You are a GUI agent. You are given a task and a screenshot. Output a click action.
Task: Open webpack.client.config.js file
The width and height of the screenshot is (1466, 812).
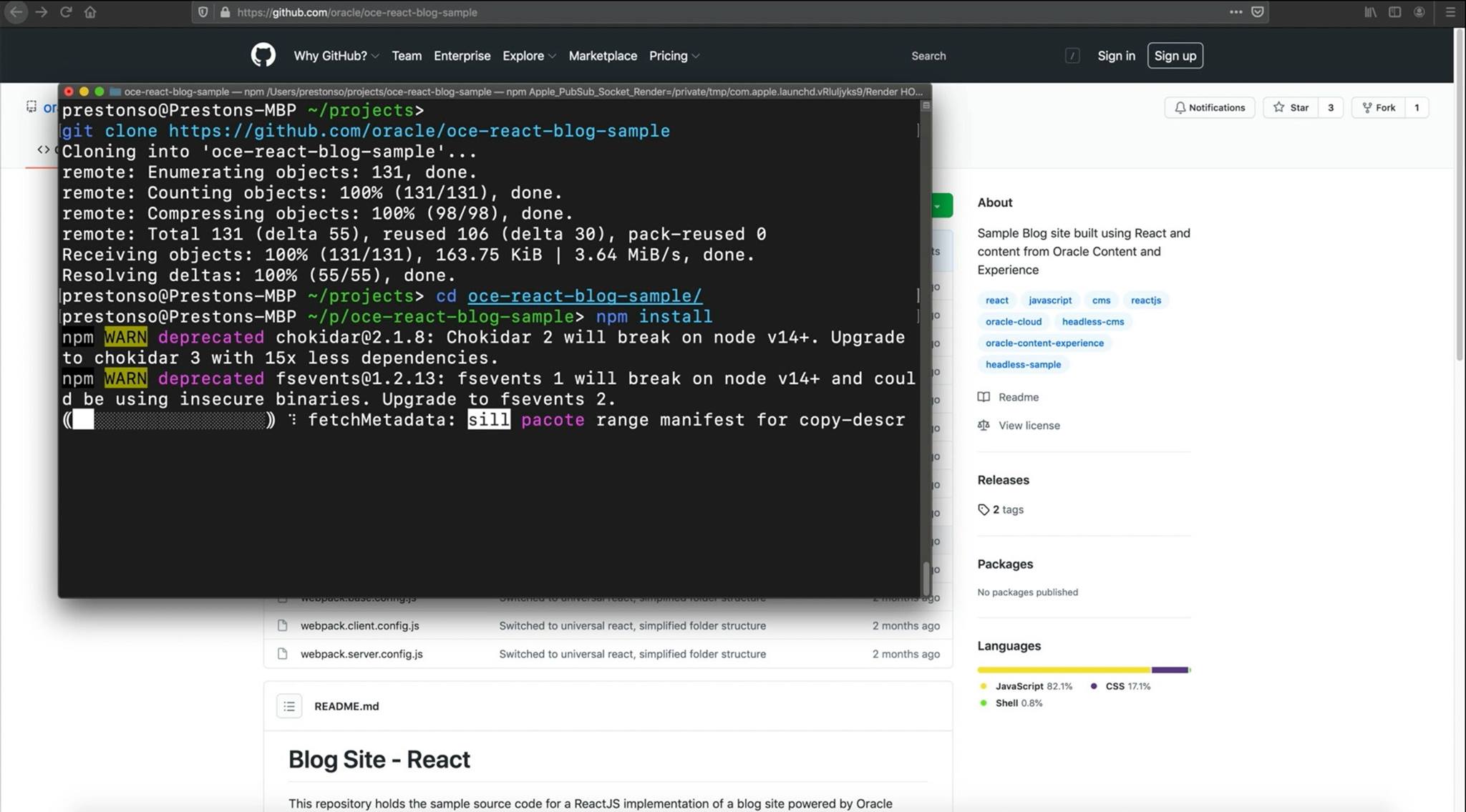point(359,625)
